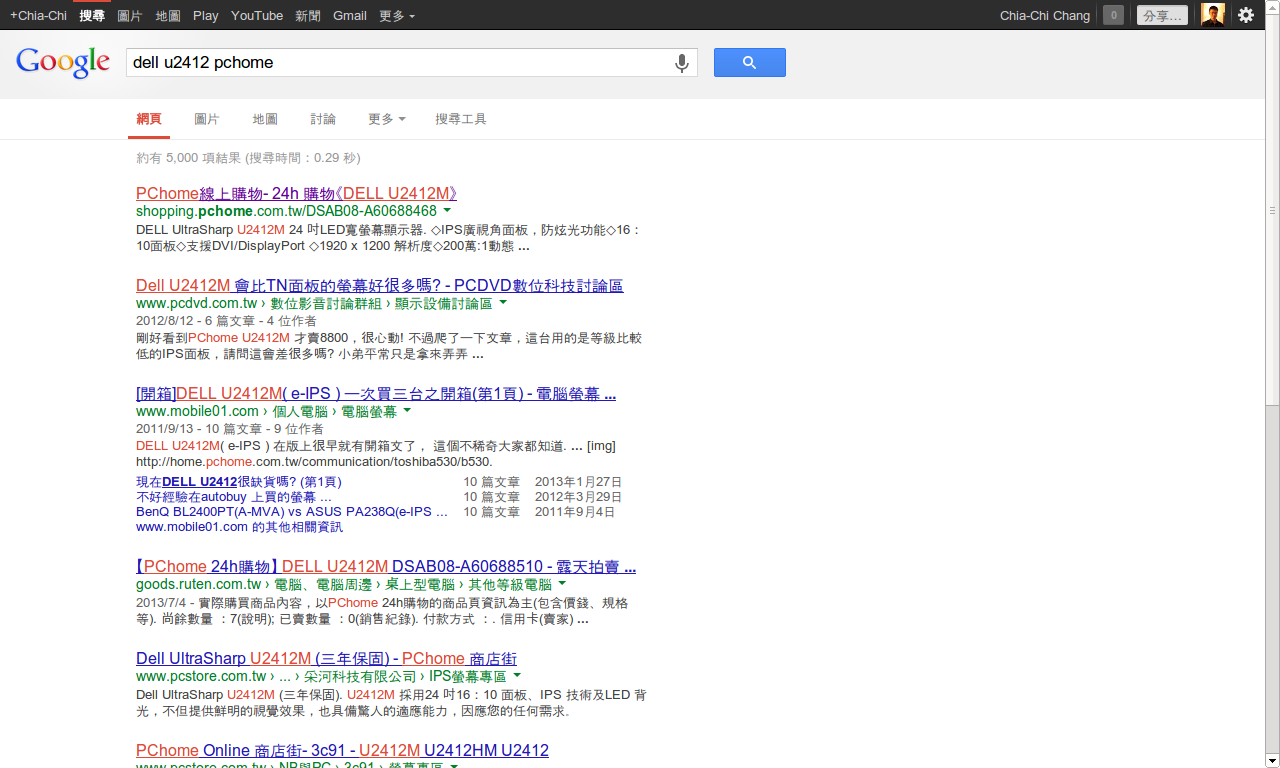Click result count text 約有 5,000 項結果
Viewport: 1280px width, 768px height.
click(188, 158)
